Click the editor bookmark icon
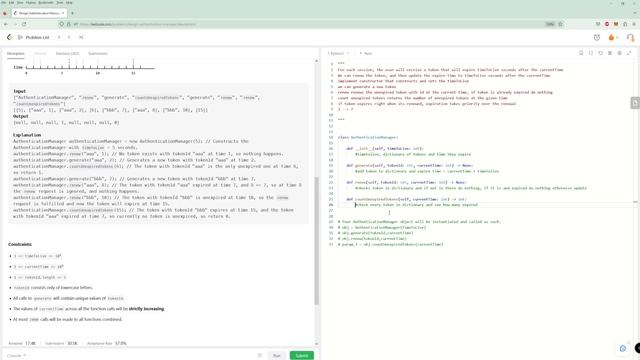Viewport: 640px width, 360px height. point(581,53)
